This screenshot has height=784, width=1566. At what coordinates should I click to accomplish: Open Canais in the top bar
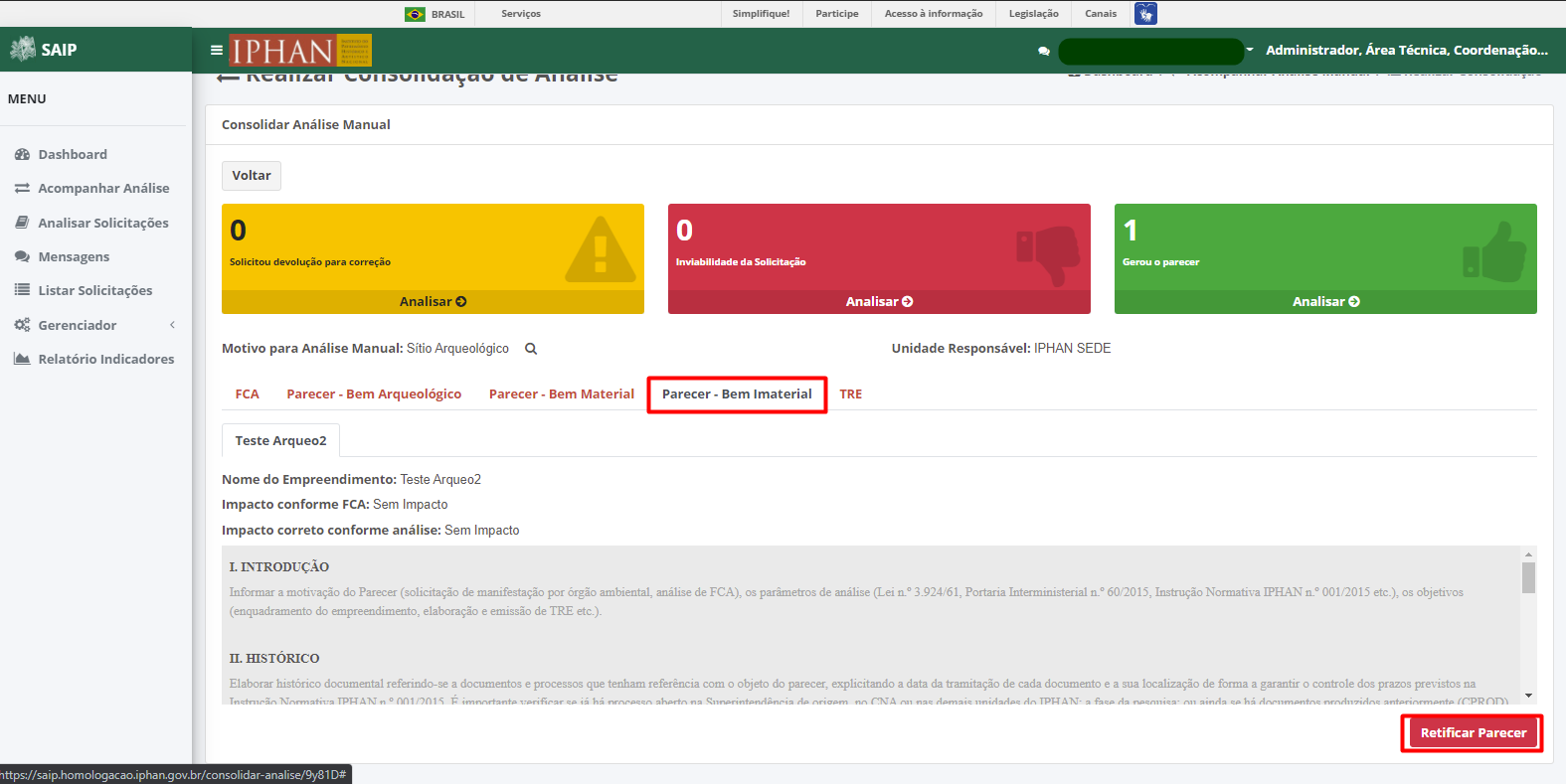click(1101, 14)
